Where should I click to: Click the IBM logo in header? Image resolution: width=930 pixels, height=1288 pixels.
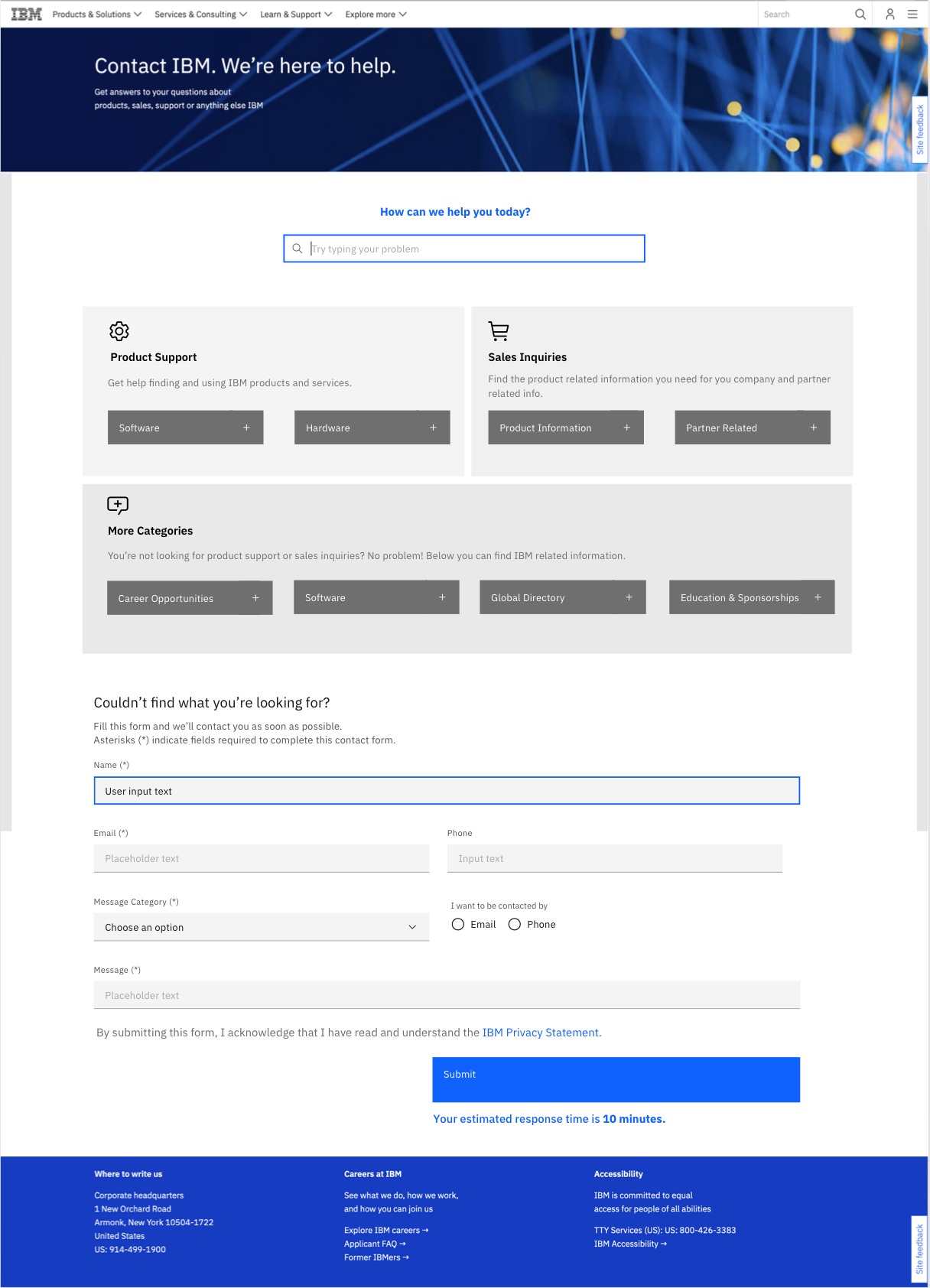(x=27, y=14)
